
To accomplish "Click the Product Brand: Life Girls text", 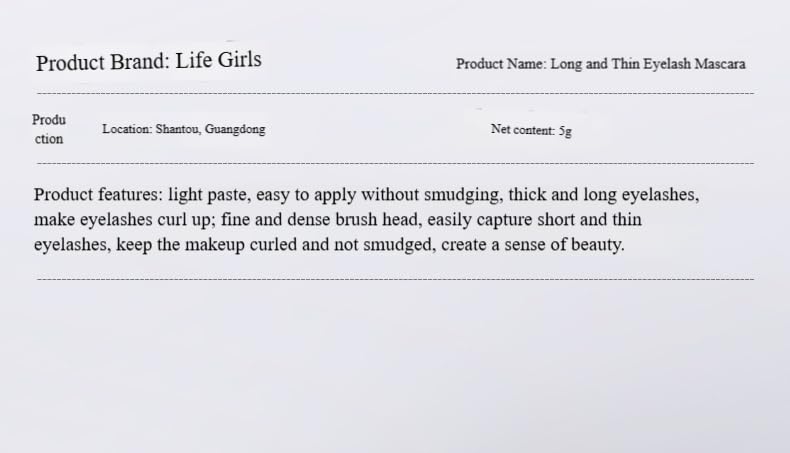I will tap(149, 61).
